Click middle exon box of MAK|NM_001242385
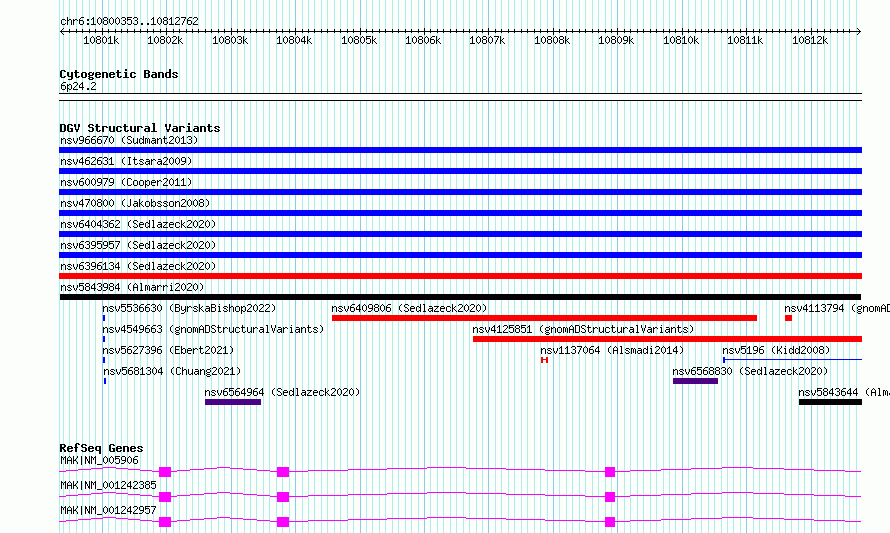 [x=283, y=497]
